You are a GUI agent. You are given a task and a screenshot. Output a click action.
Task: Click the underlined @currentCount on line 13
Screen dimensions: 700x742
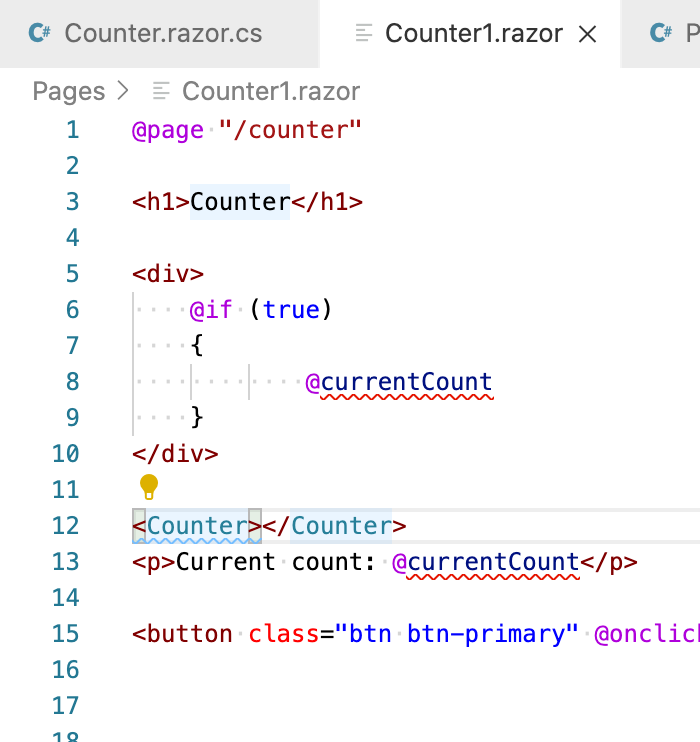pyautogui.click(x=486, y=563)
